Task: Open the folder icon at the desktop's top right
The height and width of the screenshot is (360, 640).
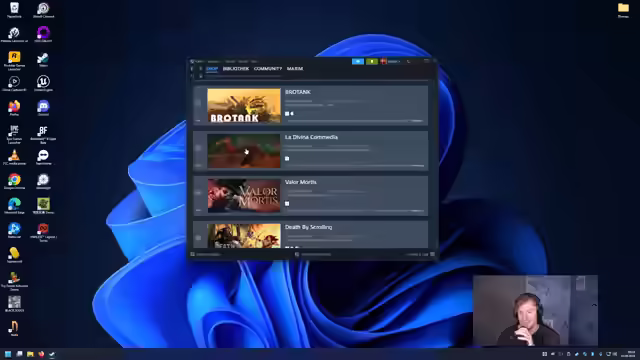Action: point(623,10)
